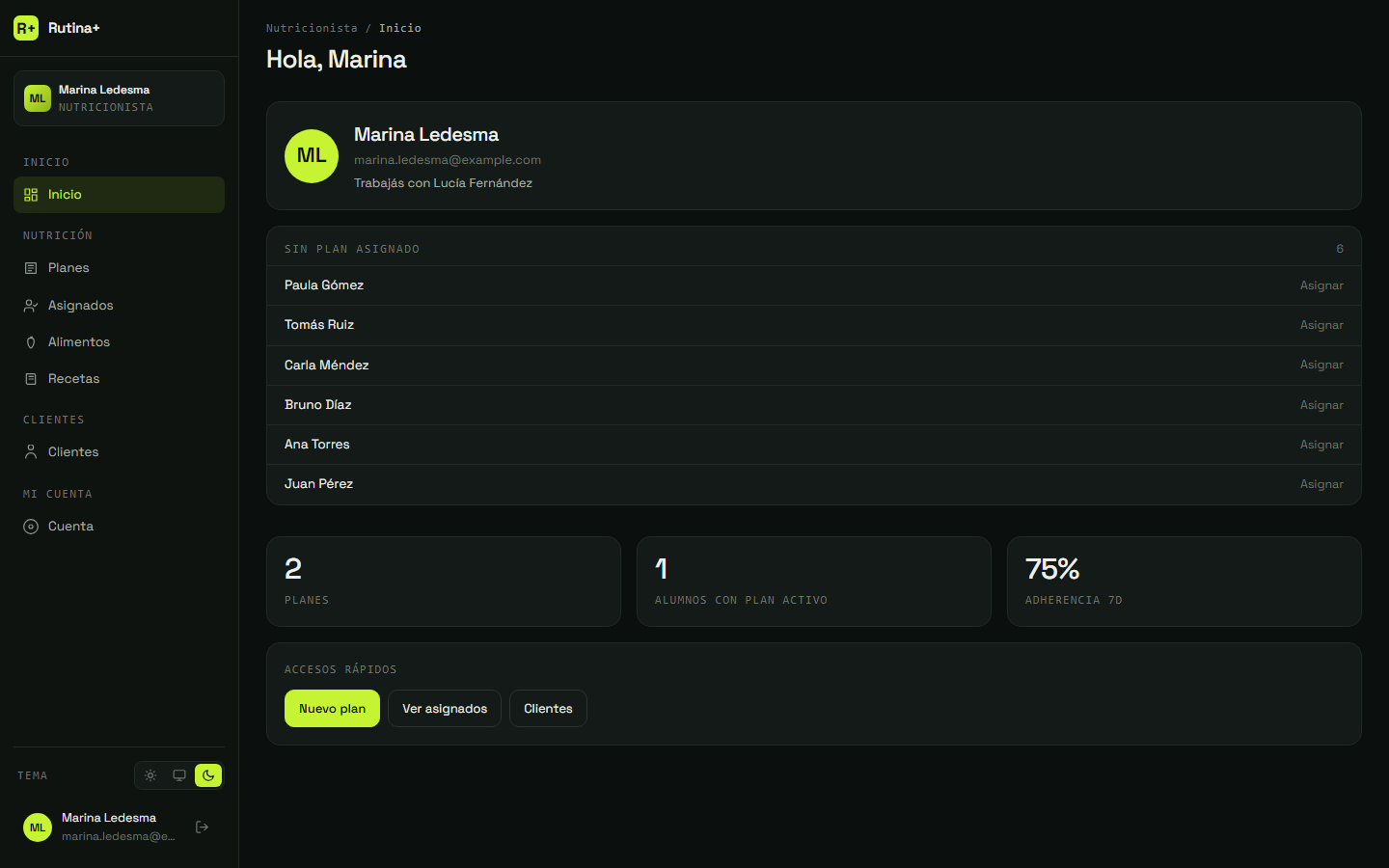Open the Inicio menu item
The height and width of the screenshot is (868, 1389).
point(119,195)
